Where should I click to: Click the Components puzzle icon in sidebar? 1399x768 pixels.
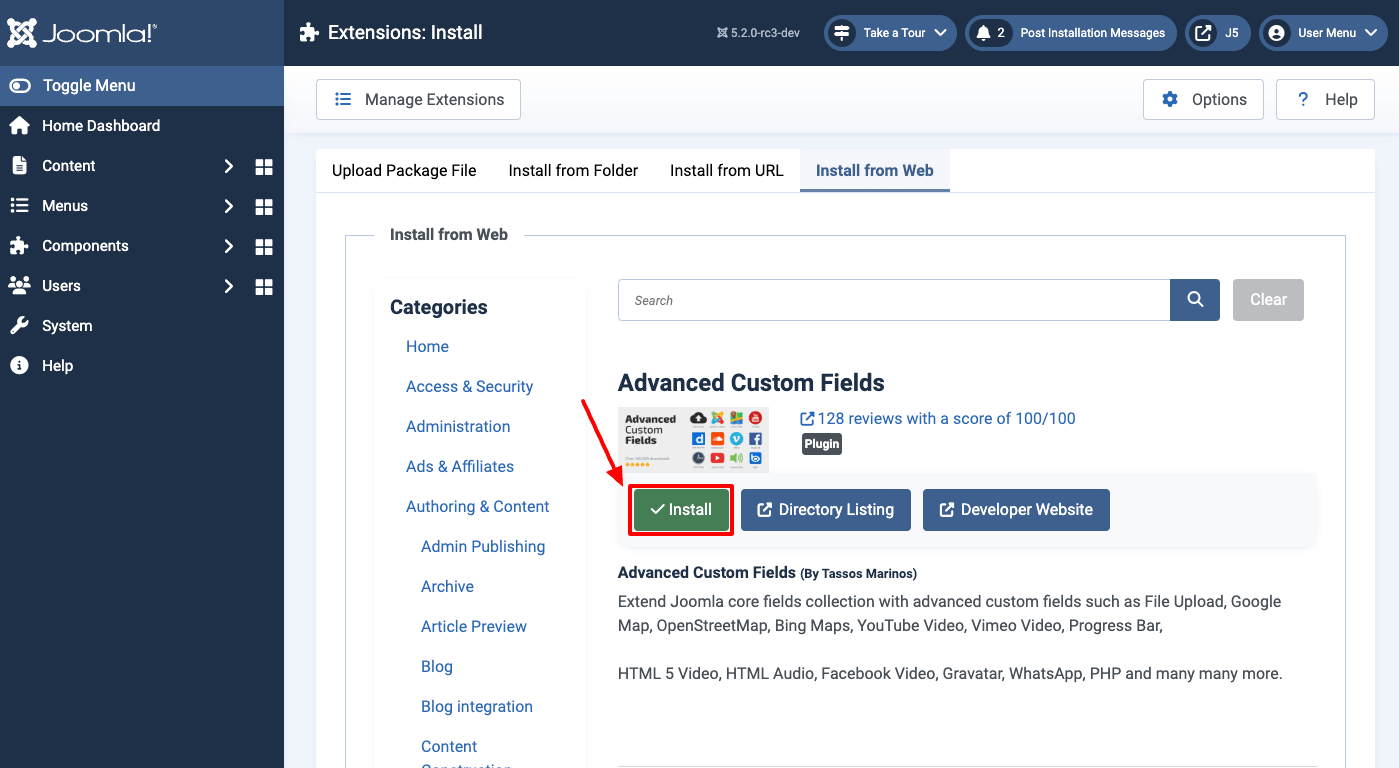pyautogui.click(x=19, y=246)
